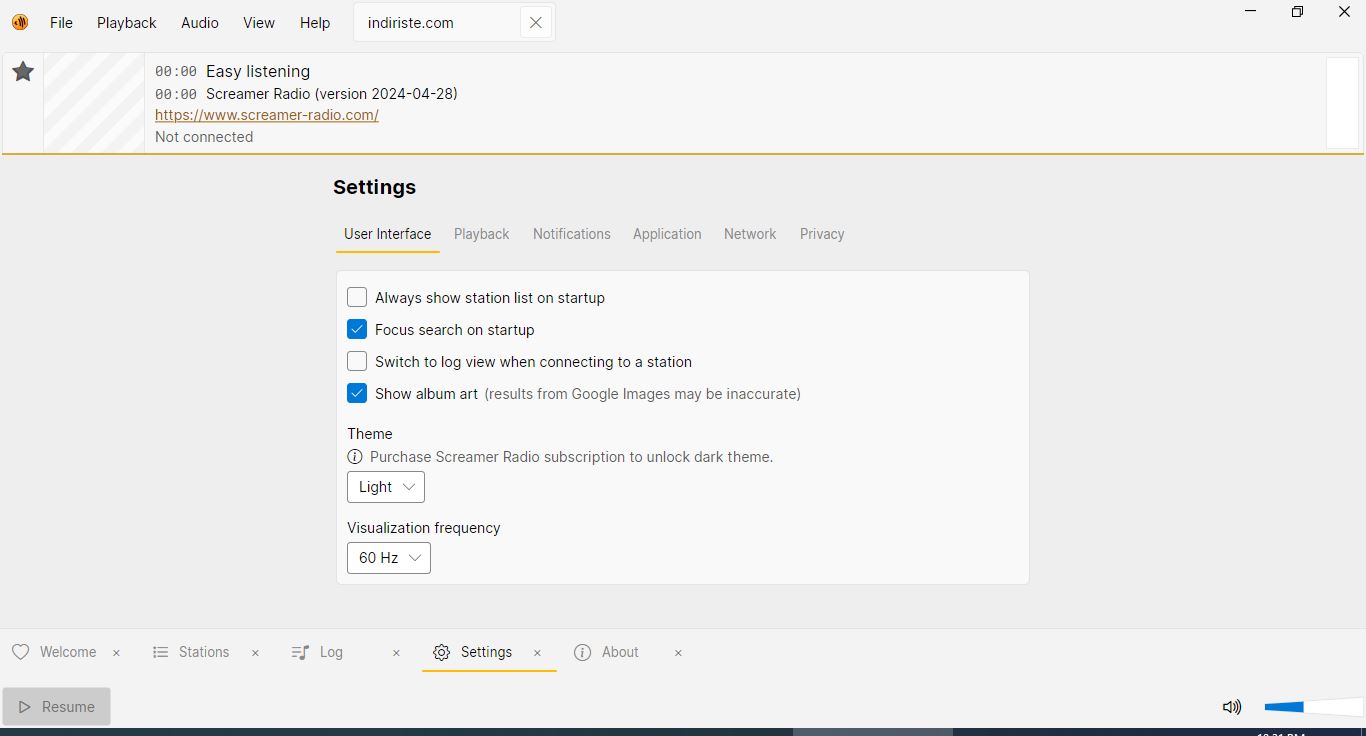Click the Screamer Radio logo icon
The image size is (1366, 736).
coord(20,22)
